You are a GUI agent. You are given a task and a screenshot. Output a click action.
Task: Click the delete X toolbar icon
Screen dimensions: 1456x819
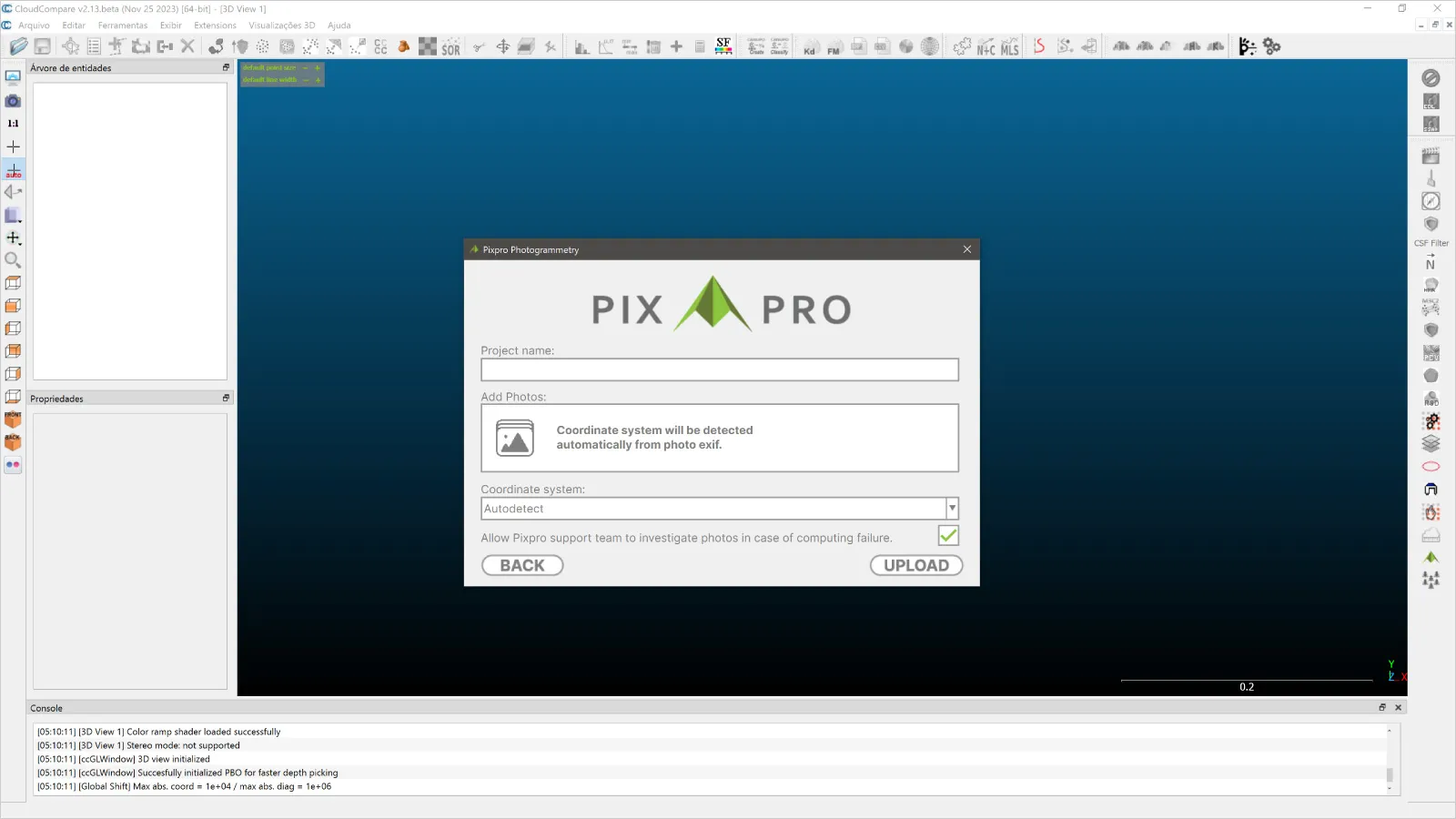tap(188, 46)
